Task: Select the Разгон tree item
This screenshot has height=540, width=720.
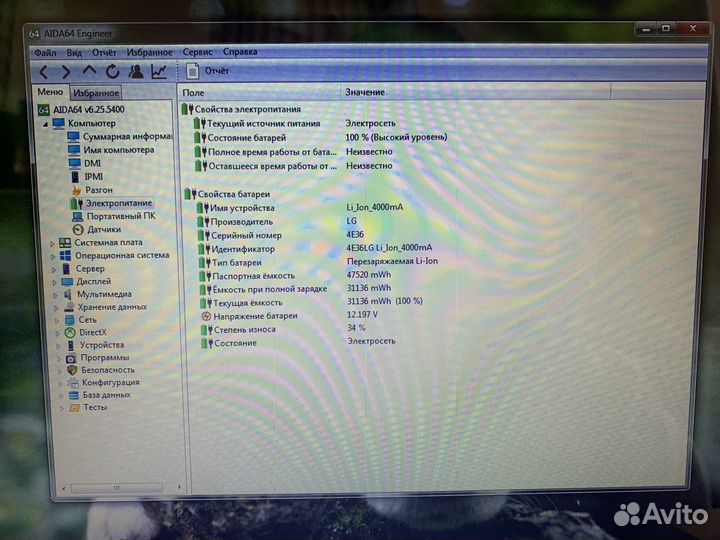Action: pyautogui.click(x=99, y=190)
